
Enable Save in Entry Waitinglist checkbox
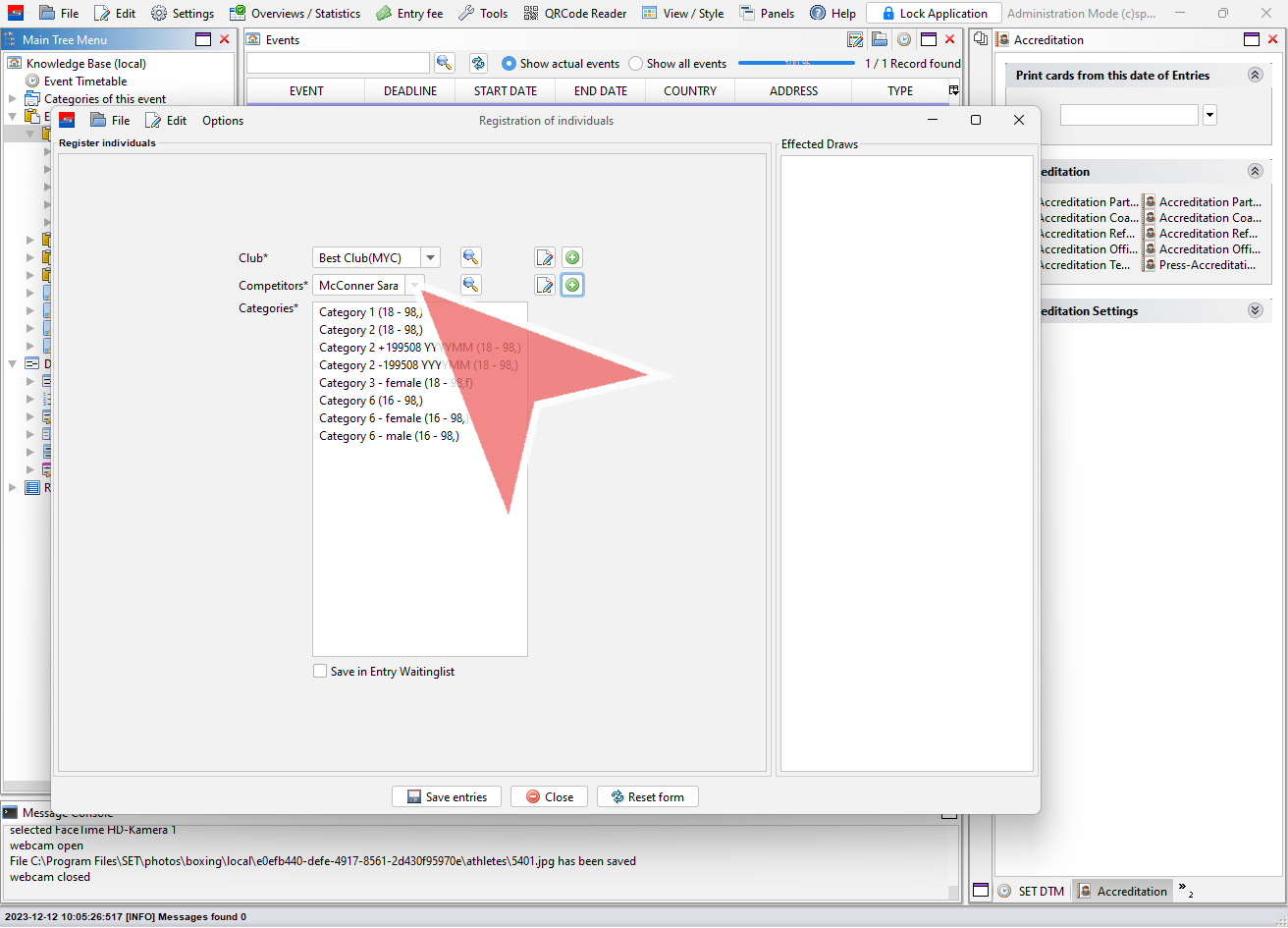point(320,672)
